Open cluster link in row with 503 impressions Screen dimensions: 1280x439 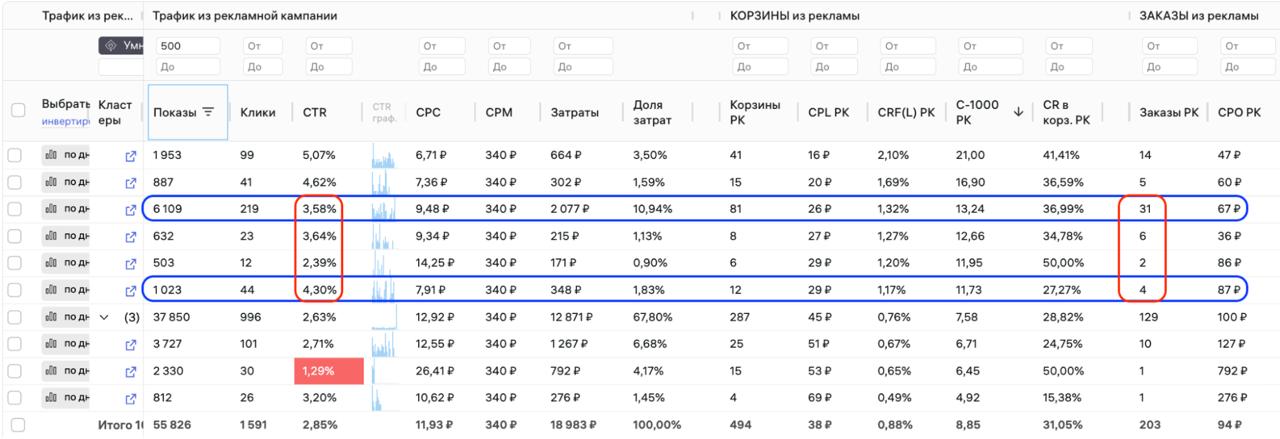(130, 263)
